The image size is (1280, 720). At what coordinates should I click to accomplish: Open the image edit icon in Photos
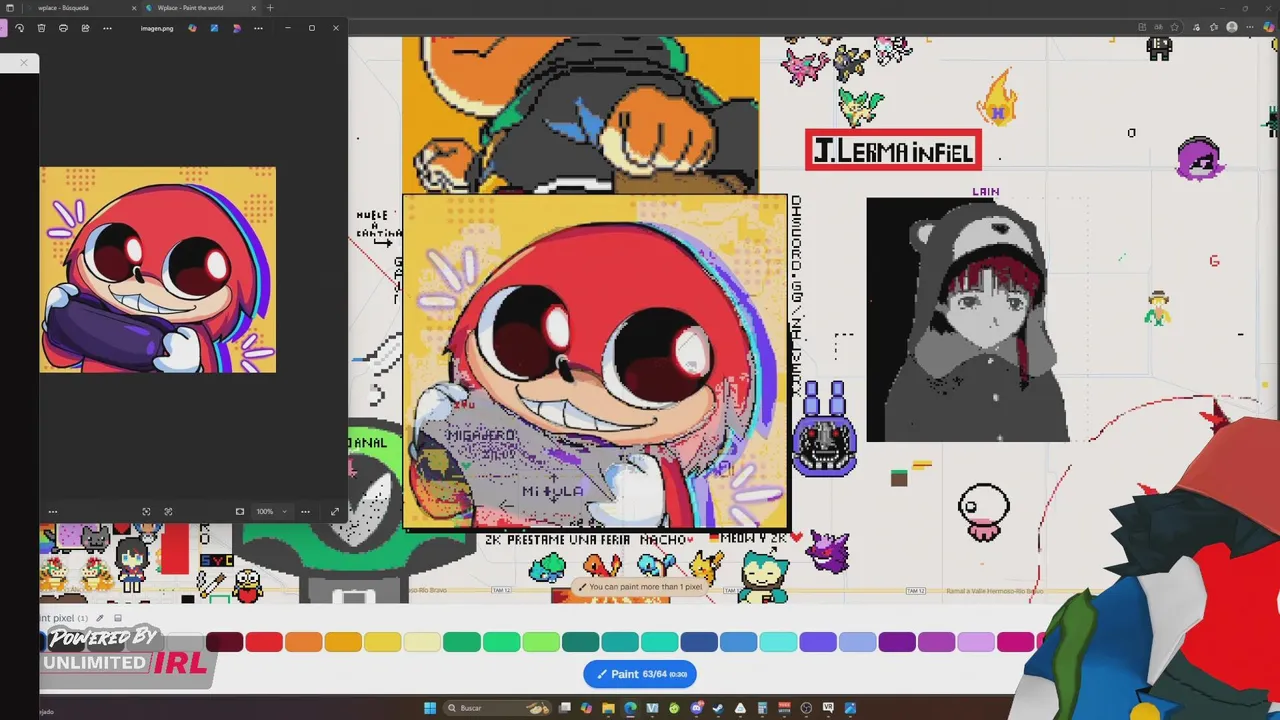(214, 28)
